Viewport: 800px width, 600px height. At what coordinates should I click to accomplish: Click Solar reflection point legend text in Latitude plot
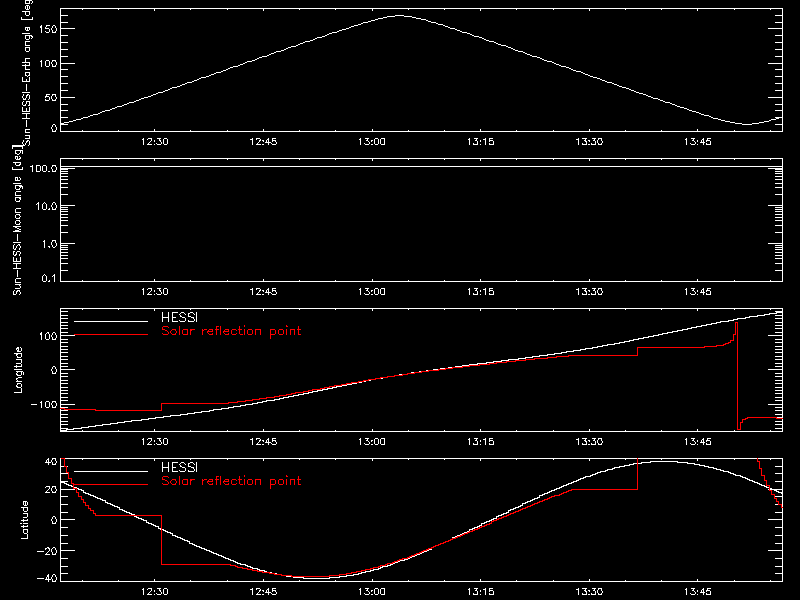231,481
